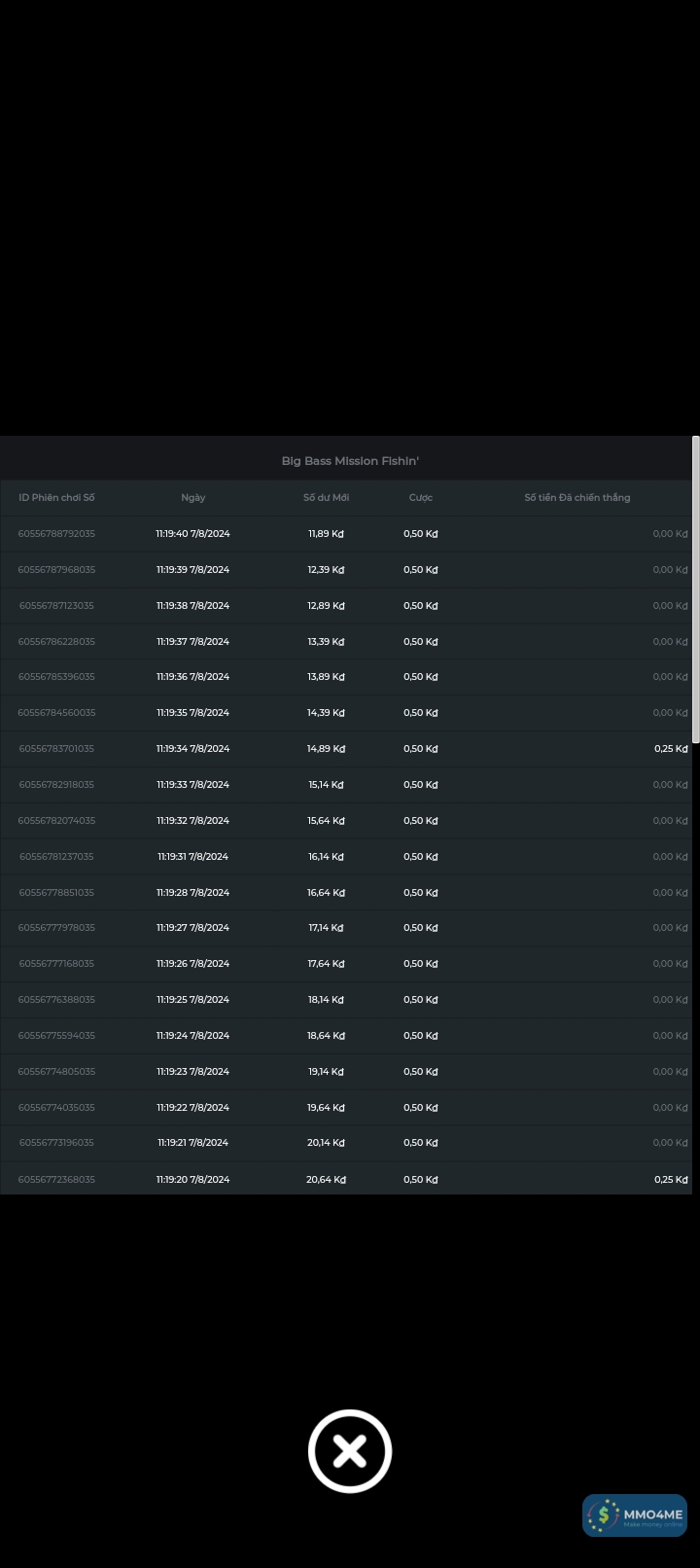Click the 11:19:39 7/8/2024 date entry
Viewport: 700px width, 1568px height.
(192, 570)
